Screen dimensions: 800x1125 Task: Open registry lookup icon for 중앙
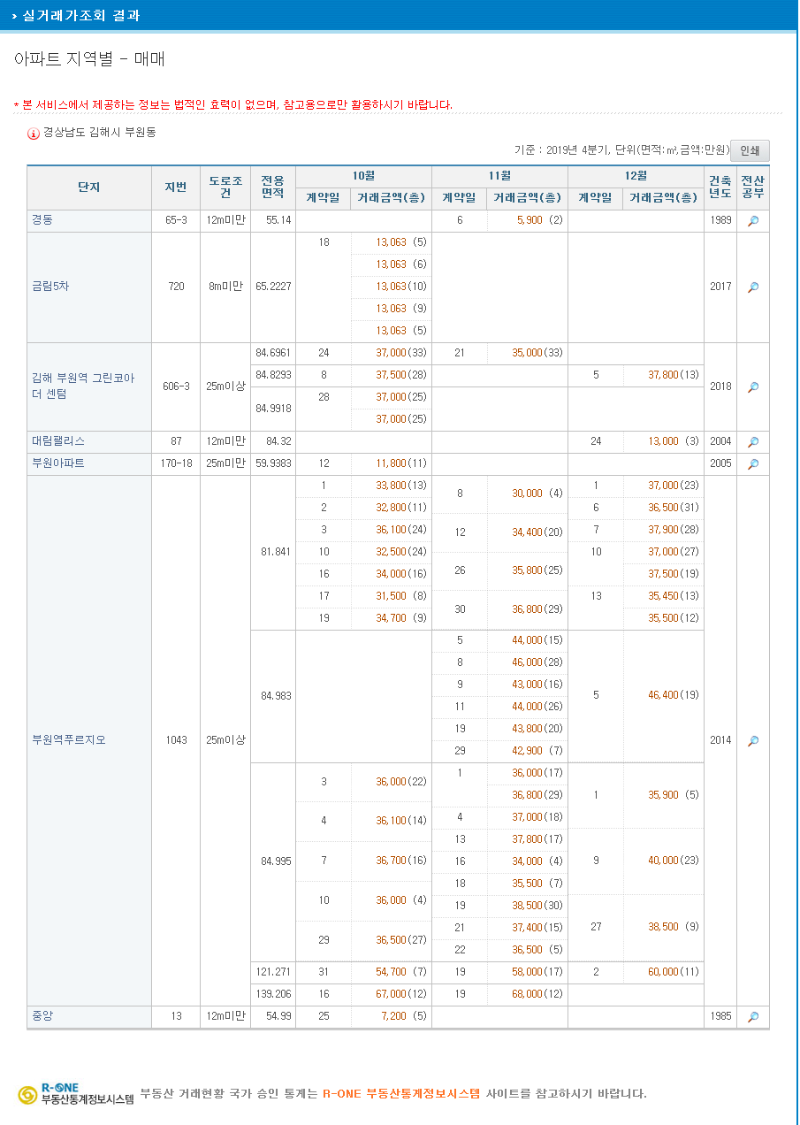753,1017
